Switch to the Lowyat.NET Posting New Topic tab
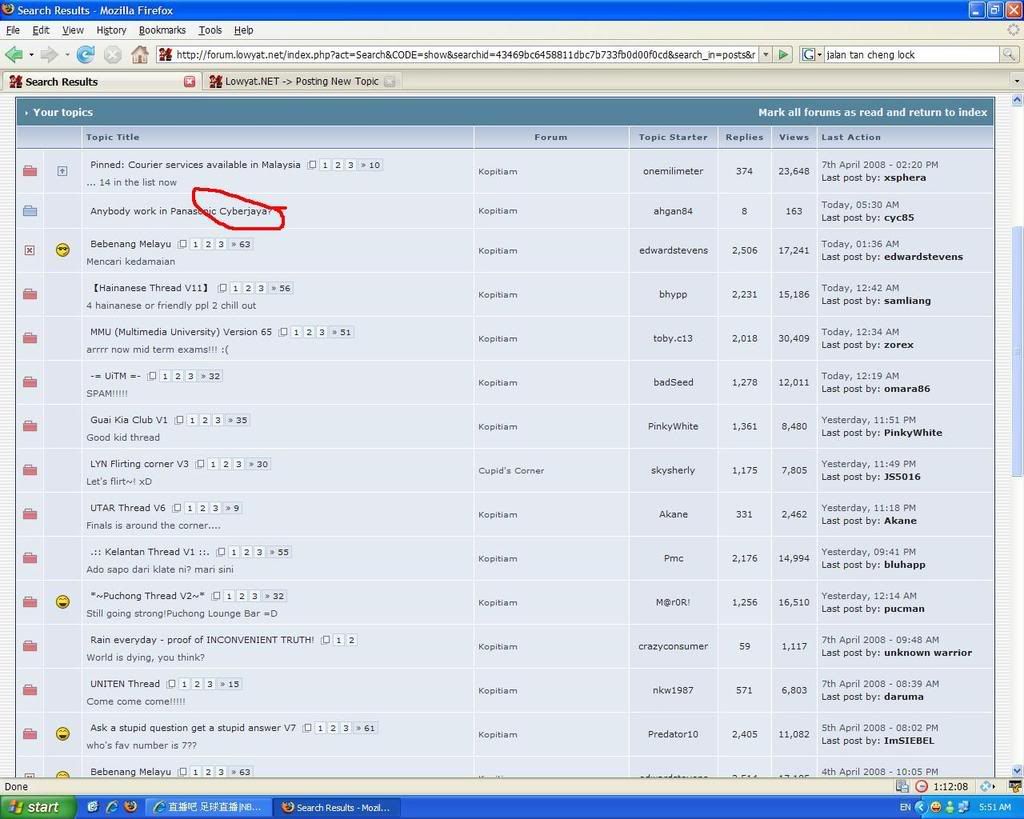Image resolution: width=1024 pixels, height=819 pixels. [301, 82]
